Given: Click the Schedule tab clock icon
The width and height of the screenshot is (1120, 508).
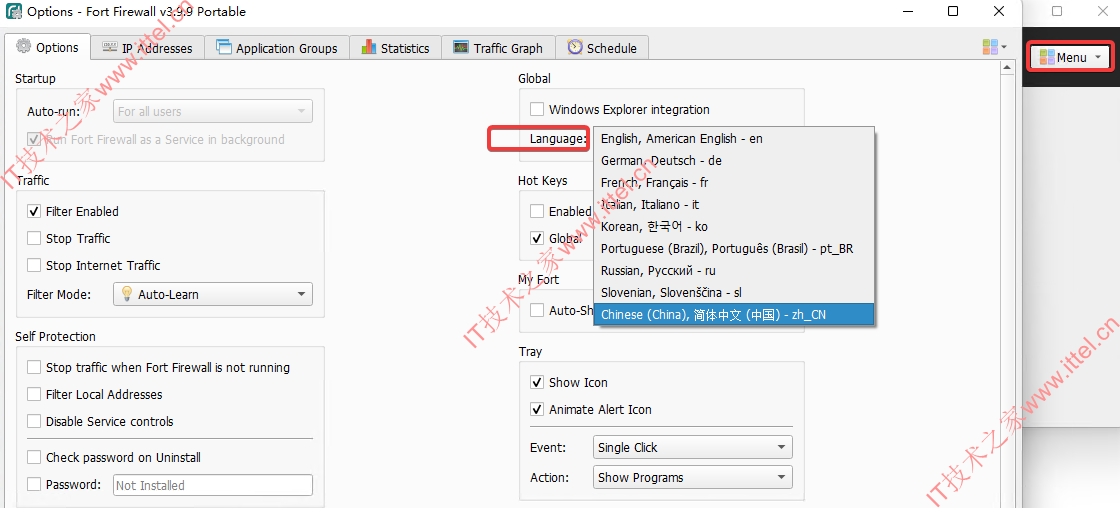Looking at the screenshot, I should (575, 46).
